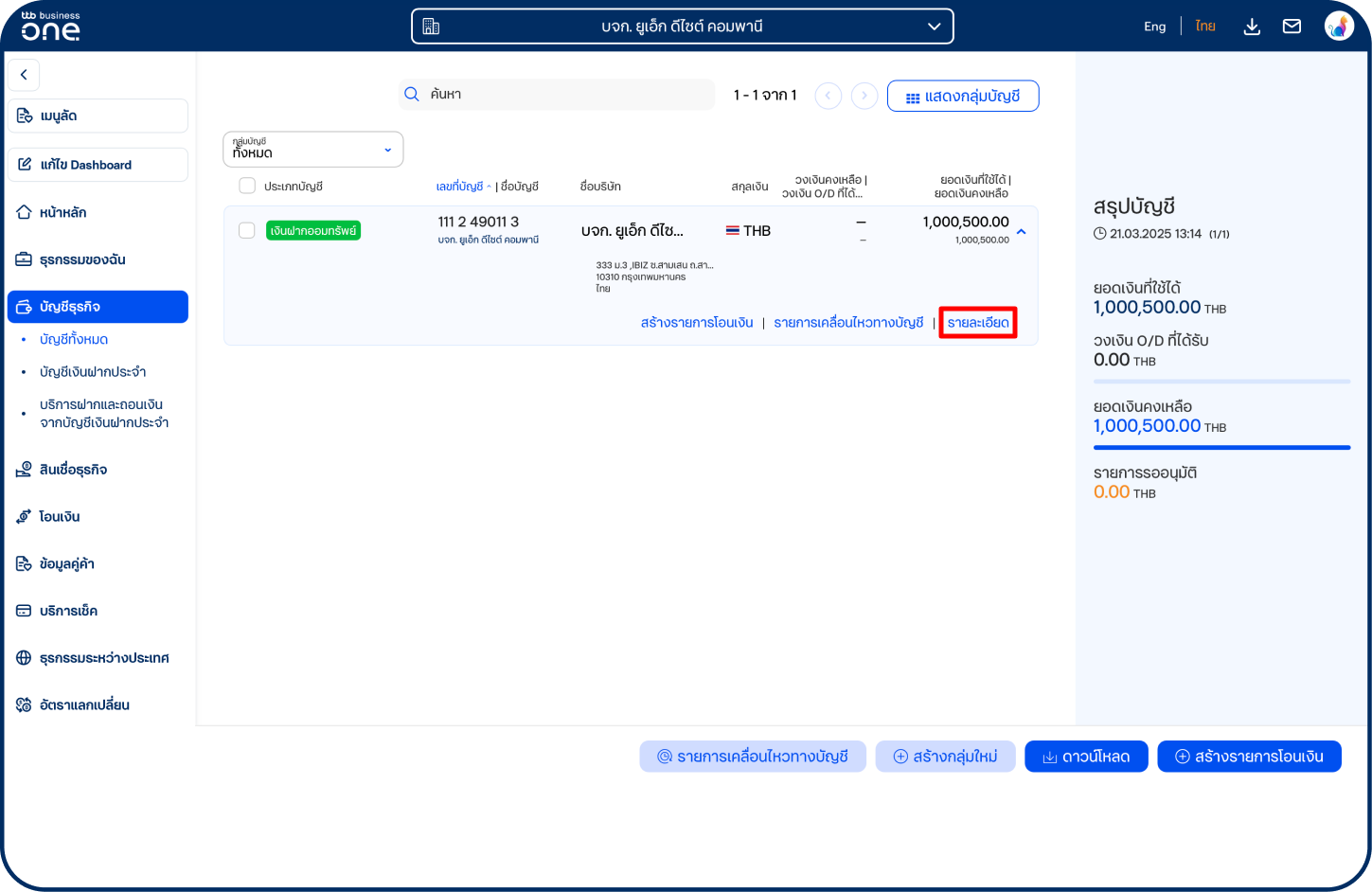Collapse sidebar with the back arrow
This screenshot has height=892, width=1372.
click(x=25, y=75)
